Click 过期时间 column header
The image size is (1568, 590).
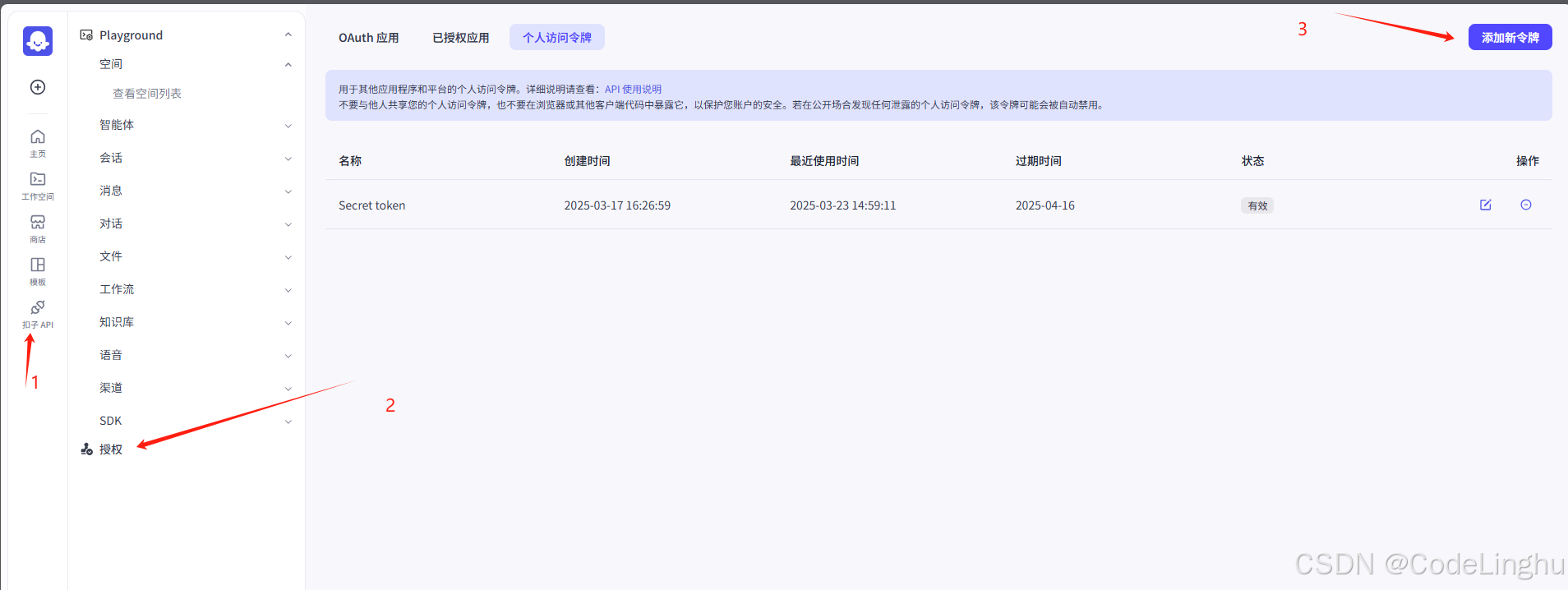coord(1038,161)
